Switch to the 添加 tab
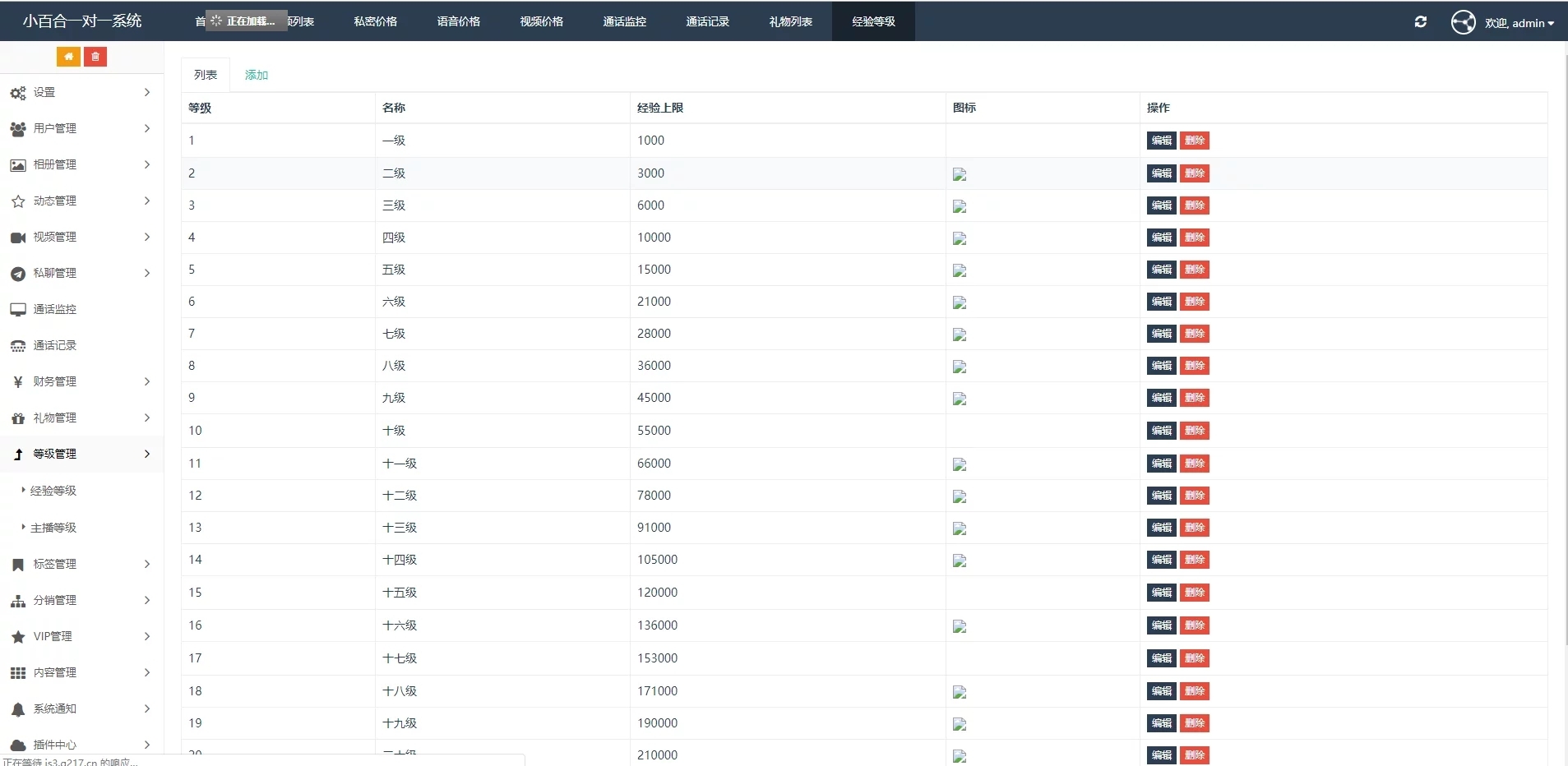1568x766 pixels. point(256,75)
